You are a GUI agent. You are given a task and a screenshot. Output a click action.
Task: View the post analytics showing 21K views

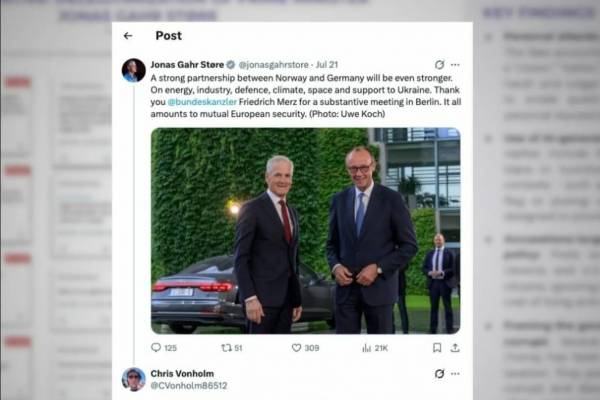click(x=367, y=348)
